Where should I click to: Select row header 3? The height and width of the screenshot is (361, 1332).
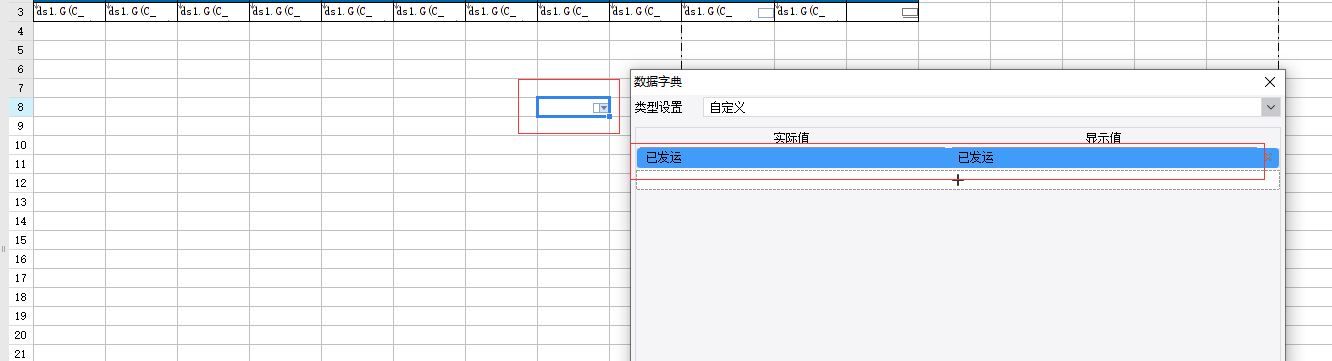pyautogui.click(x=21, y=12)
